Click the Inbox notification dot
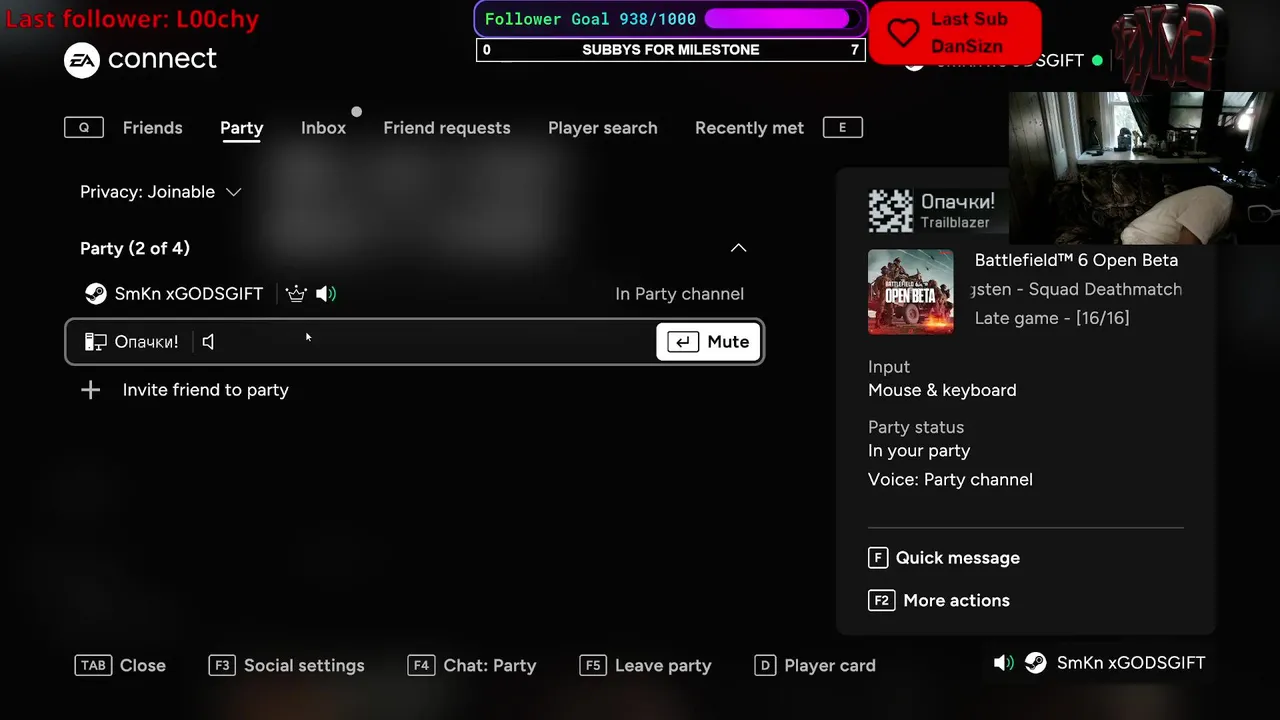This screenshot has height=720, width=1280. click(x=356, y=112)
